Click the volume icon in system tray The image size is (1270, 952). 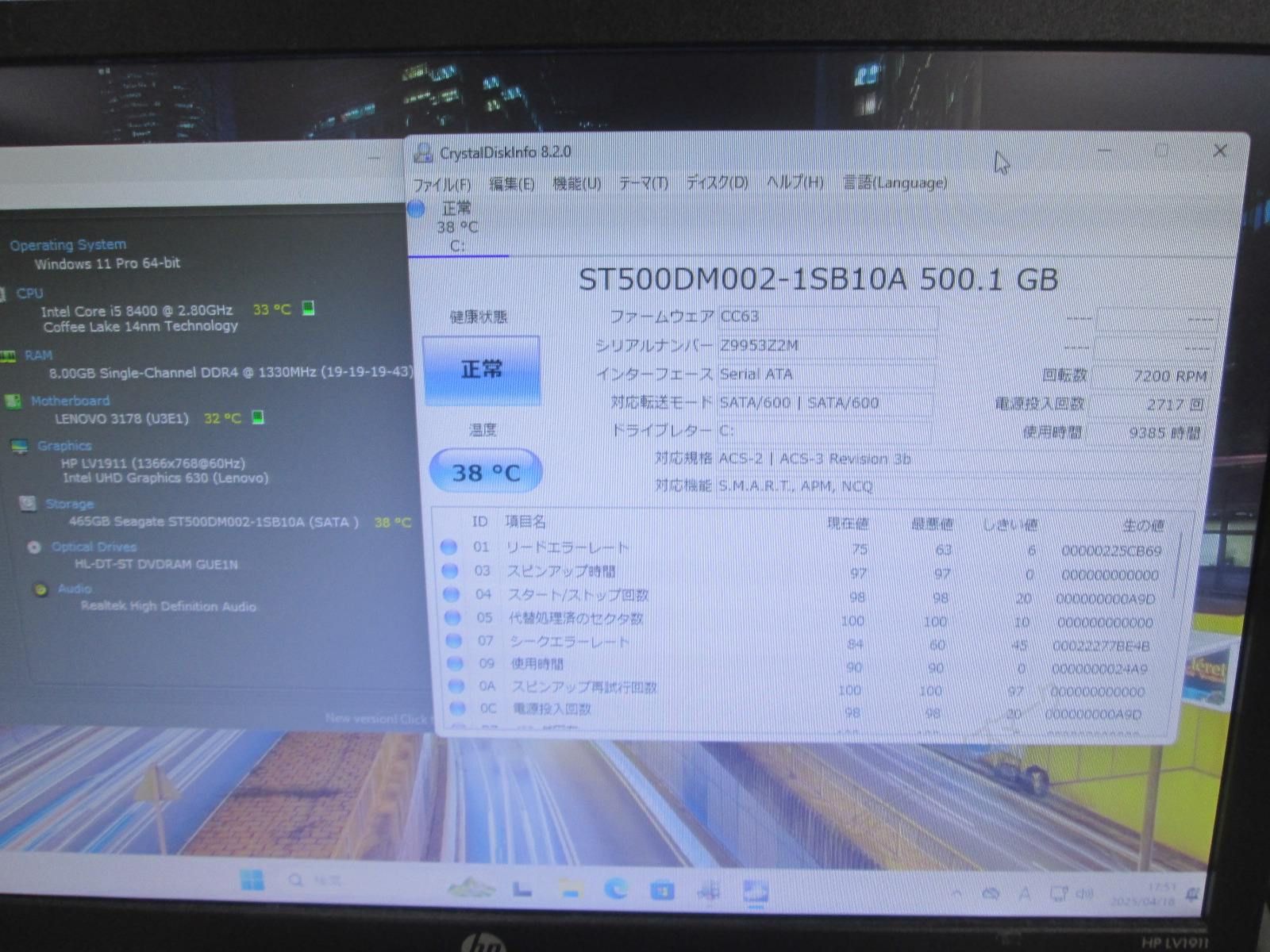click(1084, 894)
